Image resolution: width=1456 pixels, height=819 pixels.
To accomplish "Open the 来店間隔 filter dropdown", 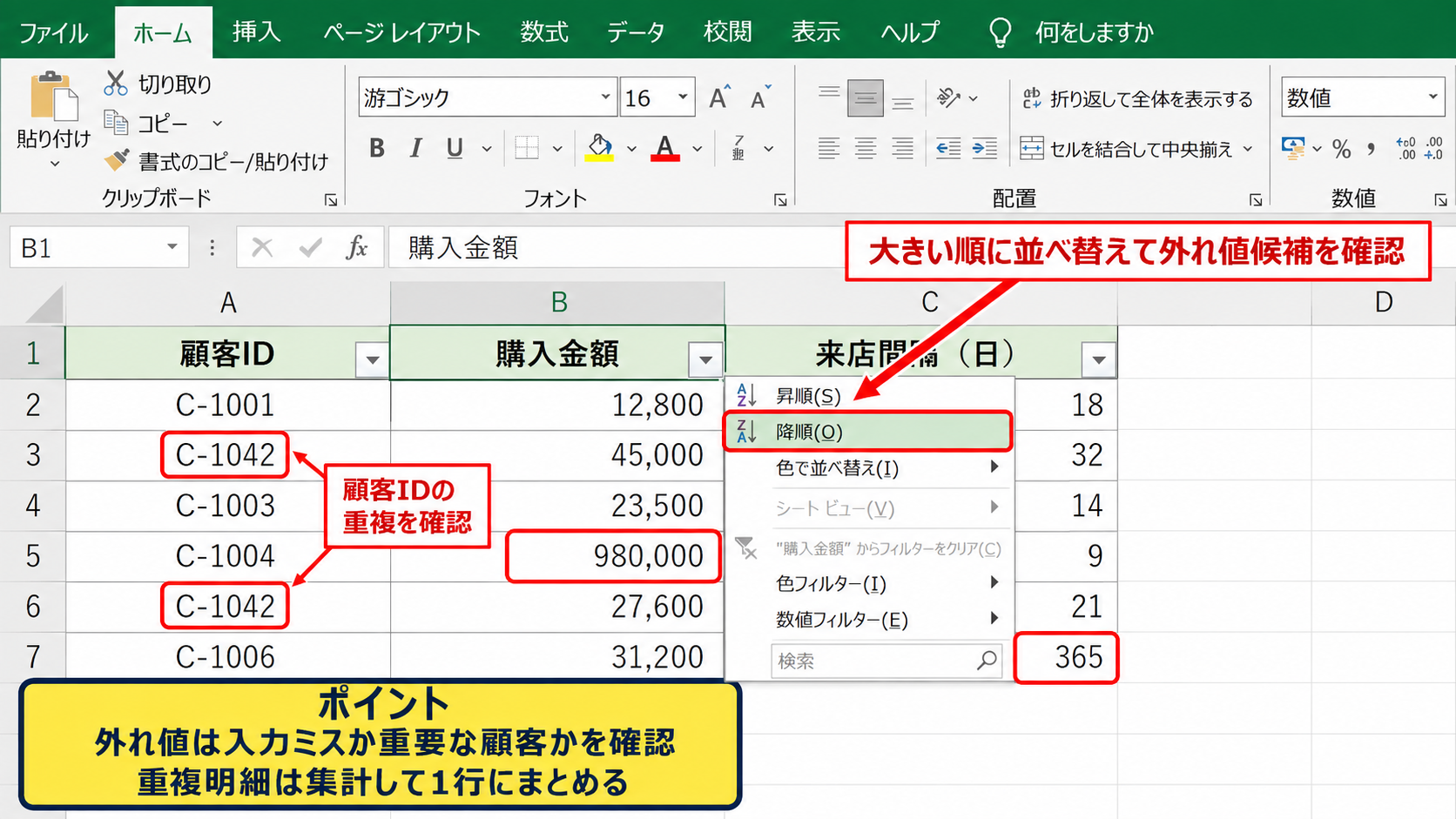I will click(x=1099, y=359).
